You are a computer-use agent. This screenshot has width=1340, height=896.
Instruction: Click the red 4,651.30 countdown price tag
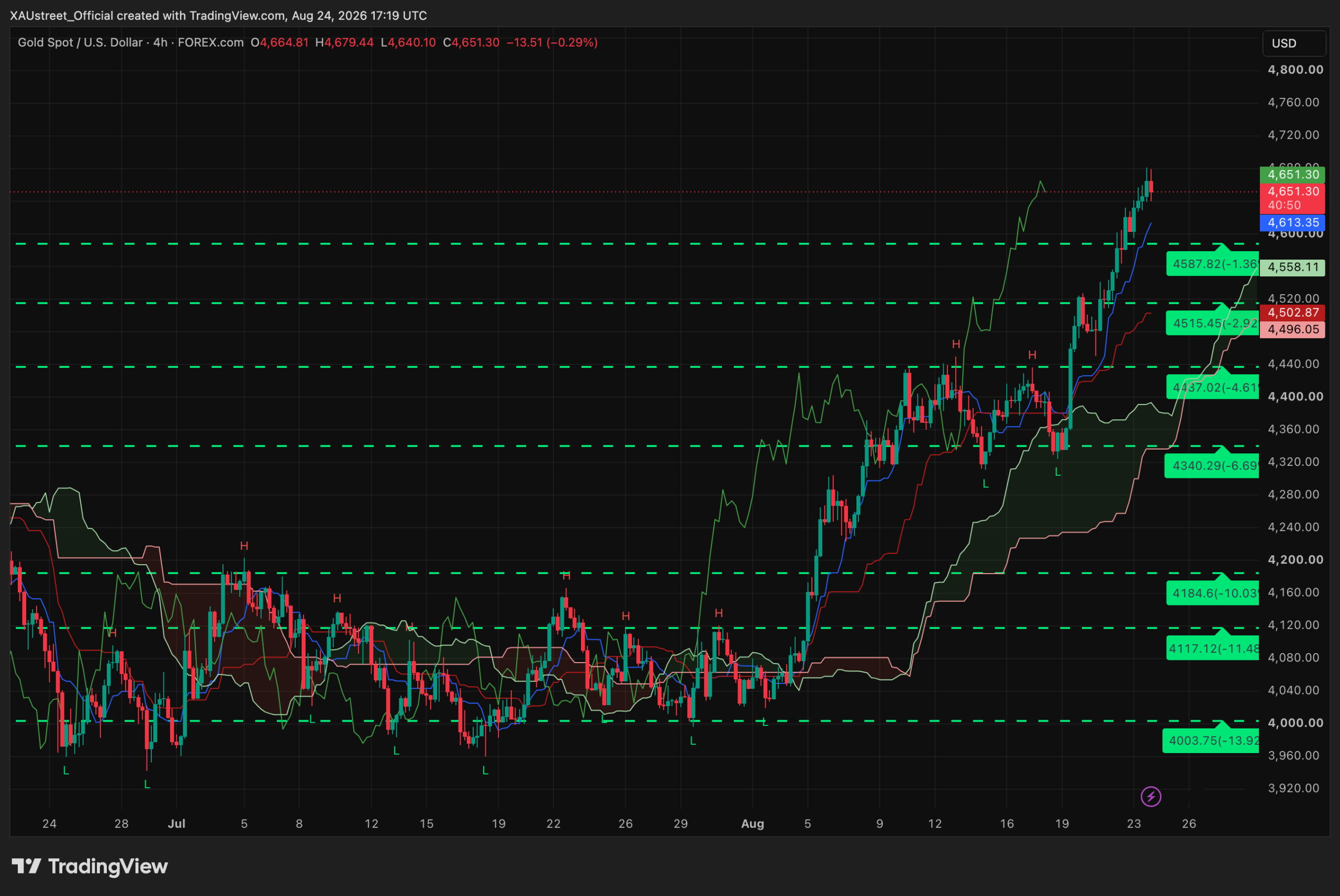pos(1292,198)
